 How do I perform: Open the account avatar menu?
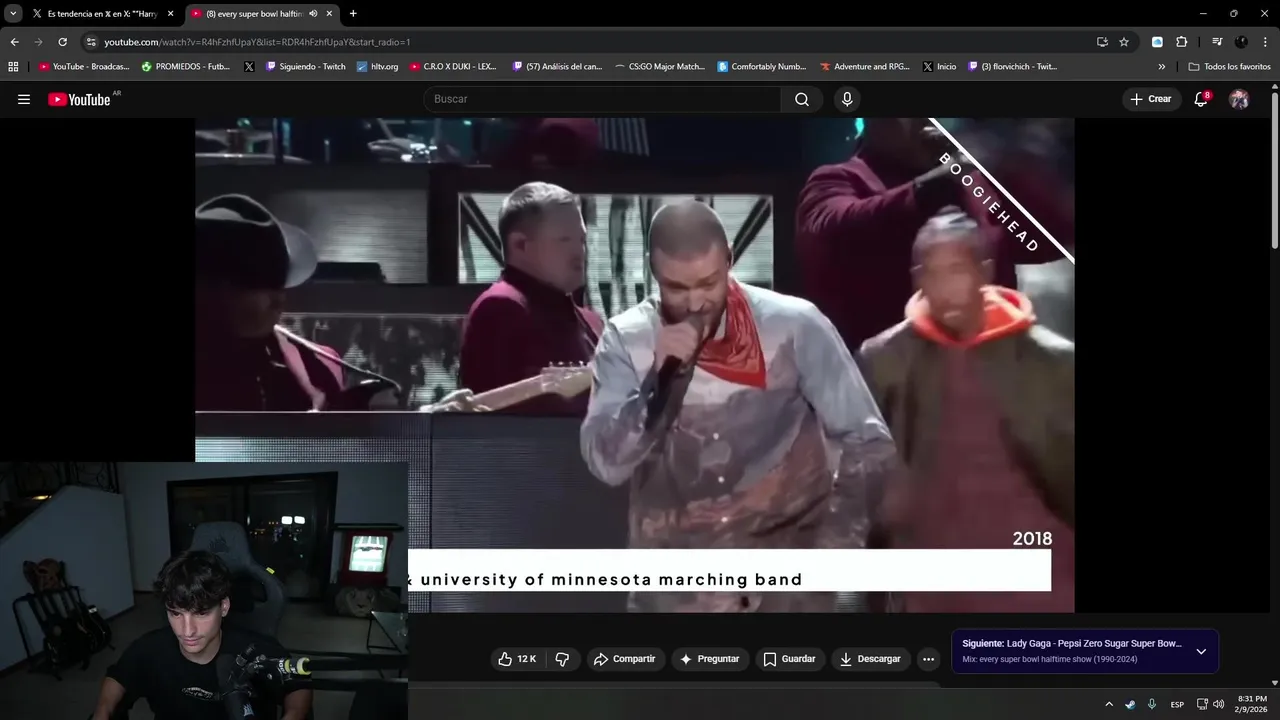point(1239,99)
